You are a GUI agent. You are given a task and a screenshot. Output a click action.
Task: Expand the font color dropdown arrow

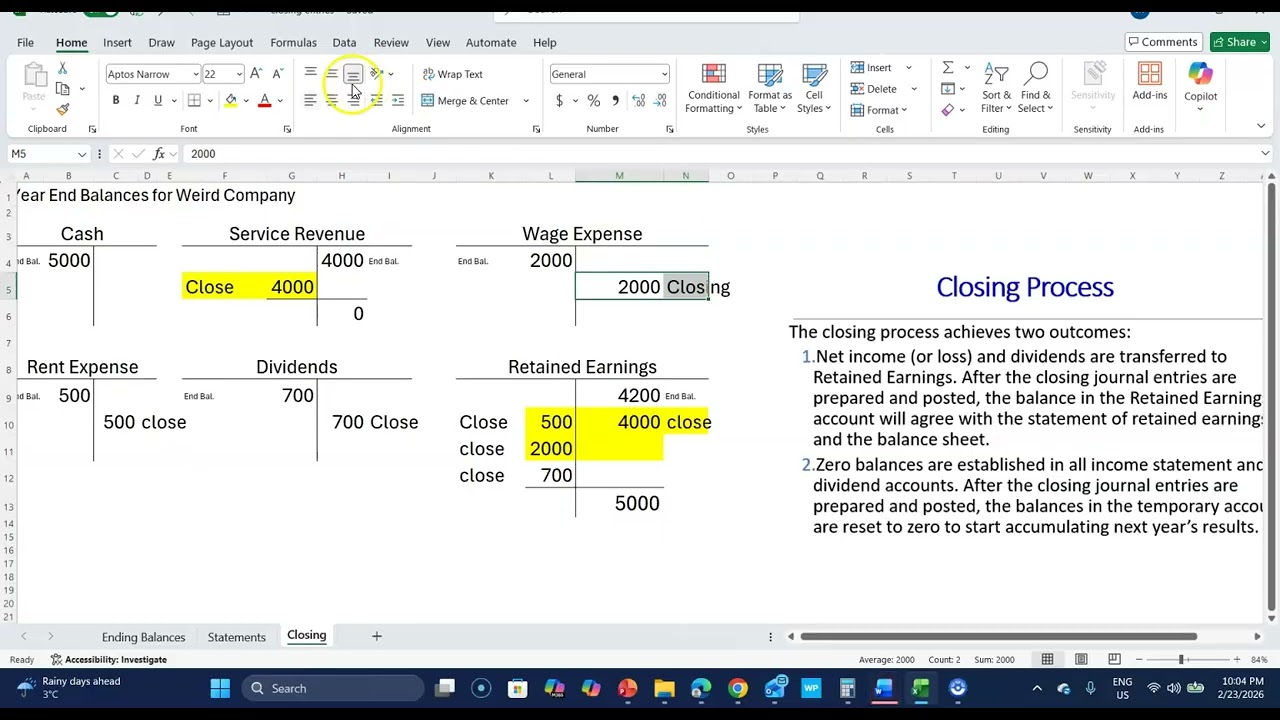(280, 101)
